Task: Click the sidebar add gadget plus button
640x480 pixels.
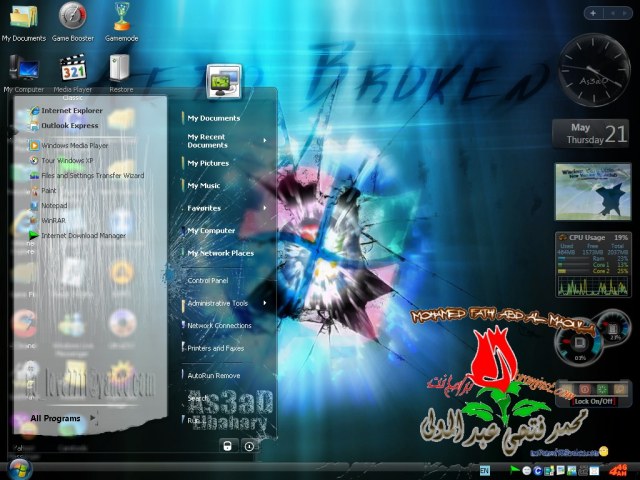Action: coord(593,13)
